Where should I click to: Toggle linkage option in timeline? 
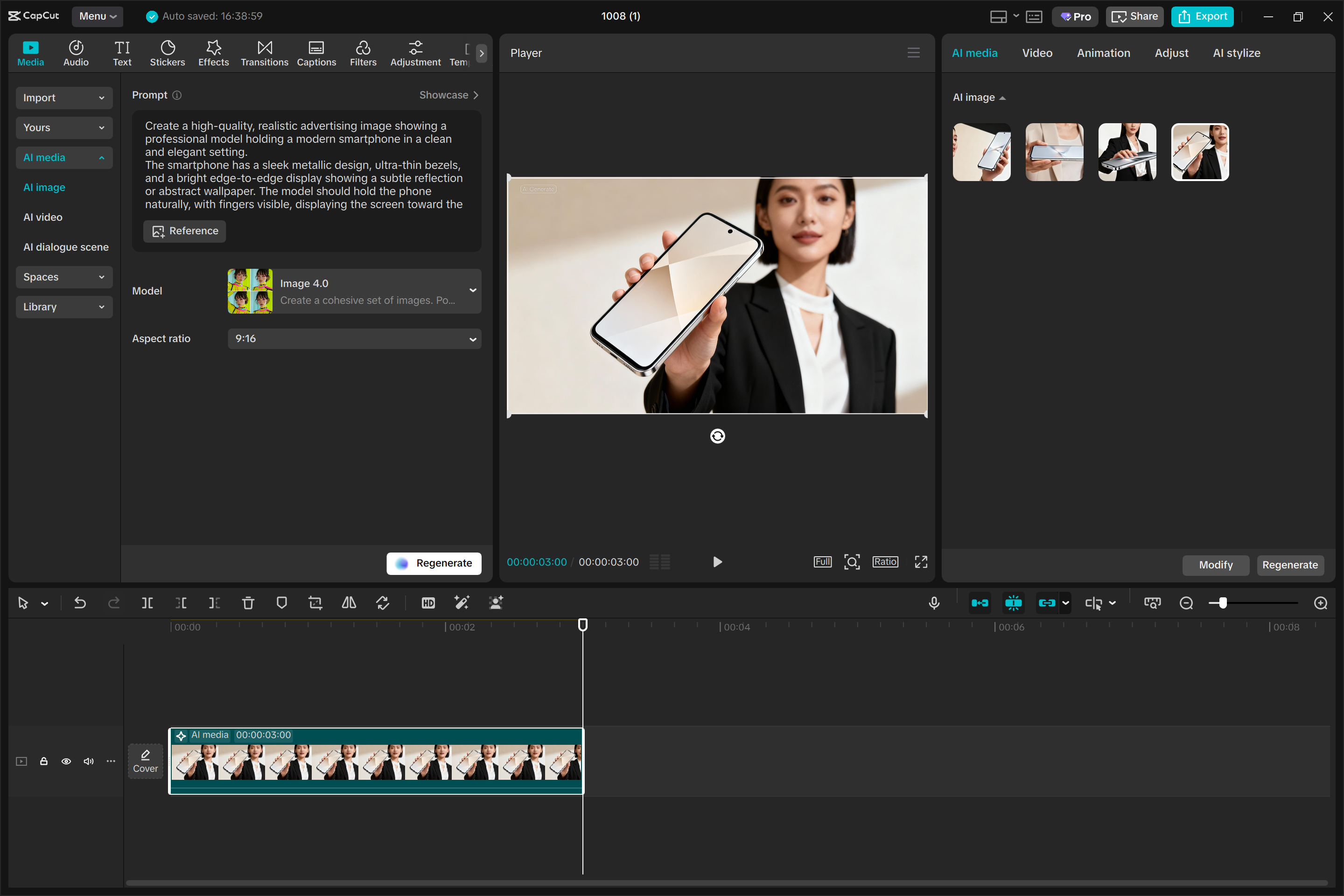point(1046,603)
